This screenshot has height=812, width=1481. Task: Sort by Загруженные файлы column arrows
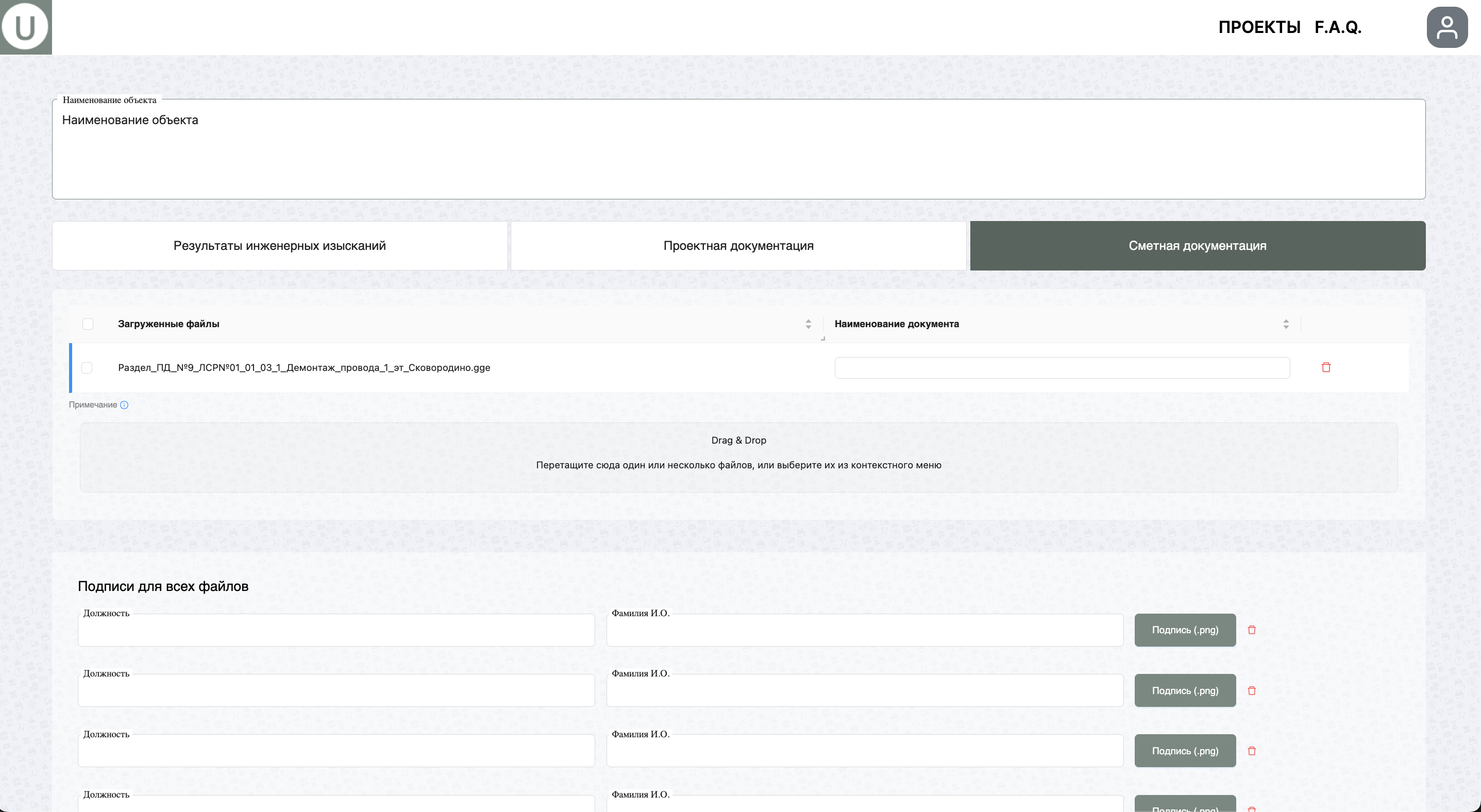click(808, 324)
